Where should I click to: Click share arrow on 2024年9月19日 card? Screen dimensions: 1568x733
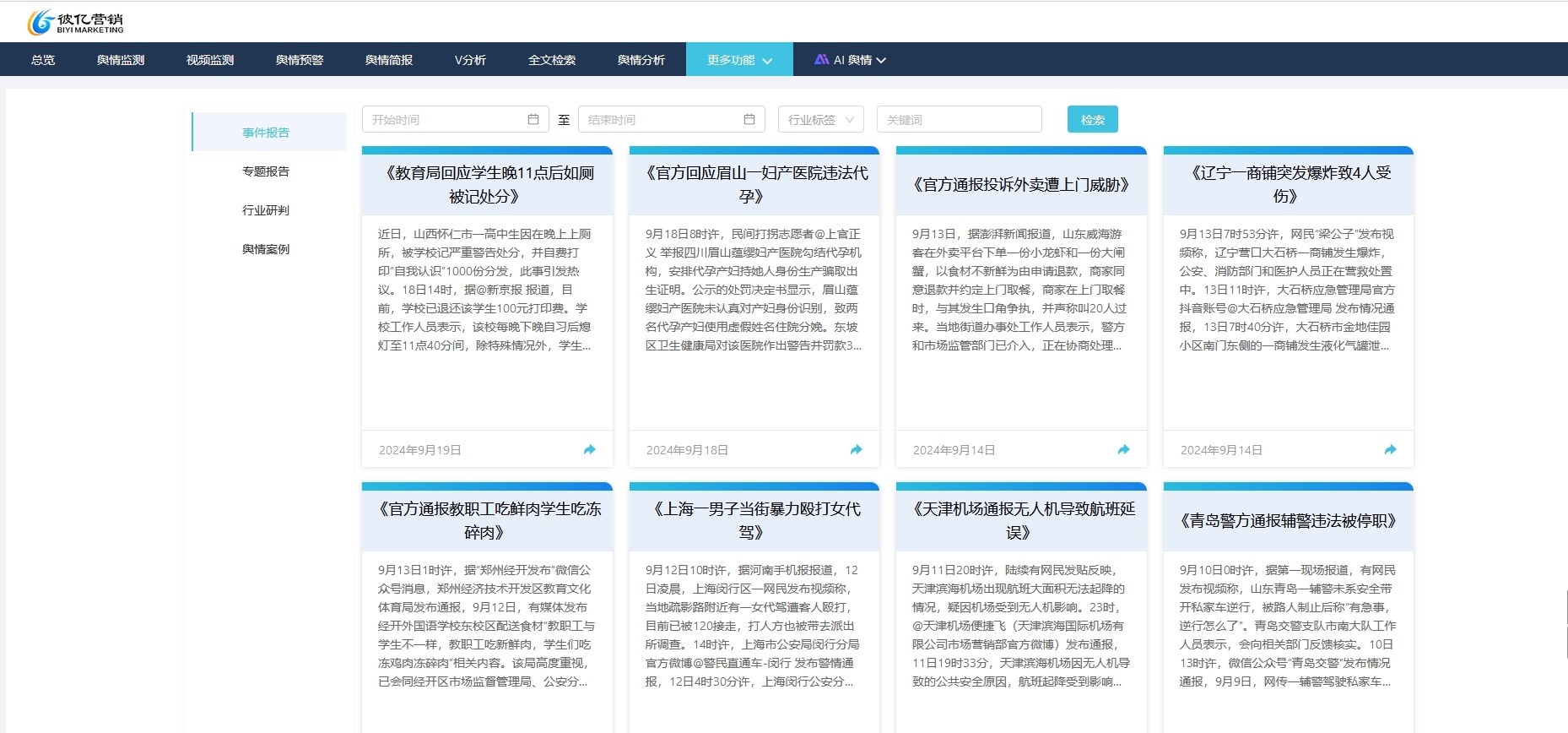coord(589,450)
